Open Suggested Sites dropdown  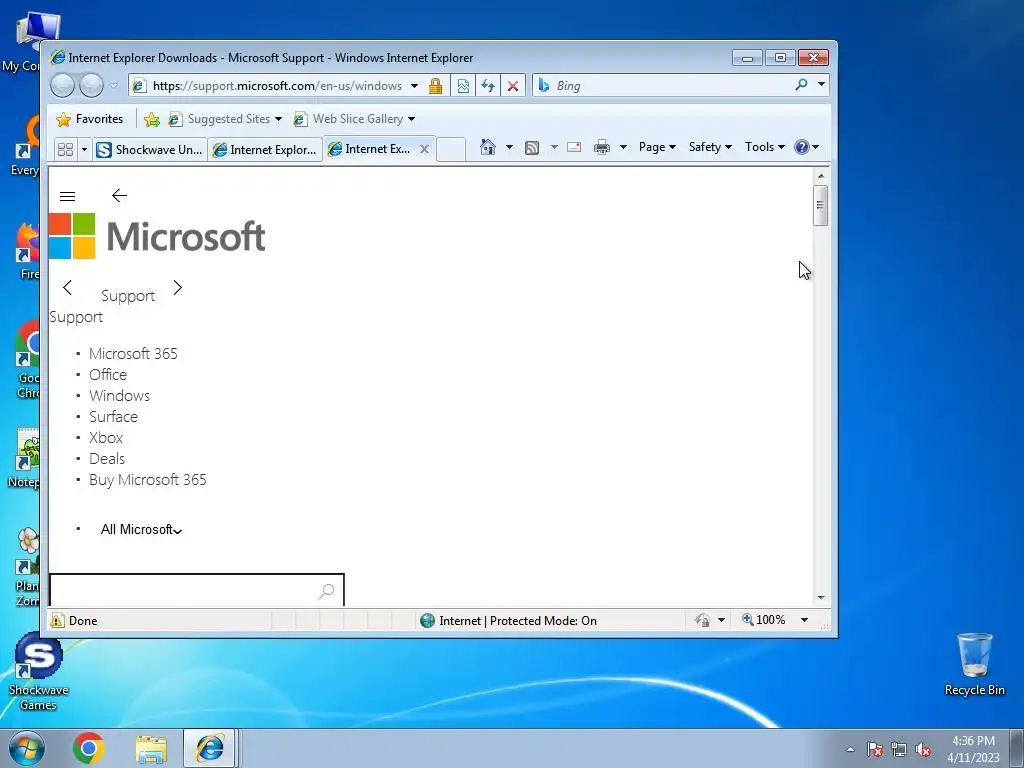[x=225, y=119]
